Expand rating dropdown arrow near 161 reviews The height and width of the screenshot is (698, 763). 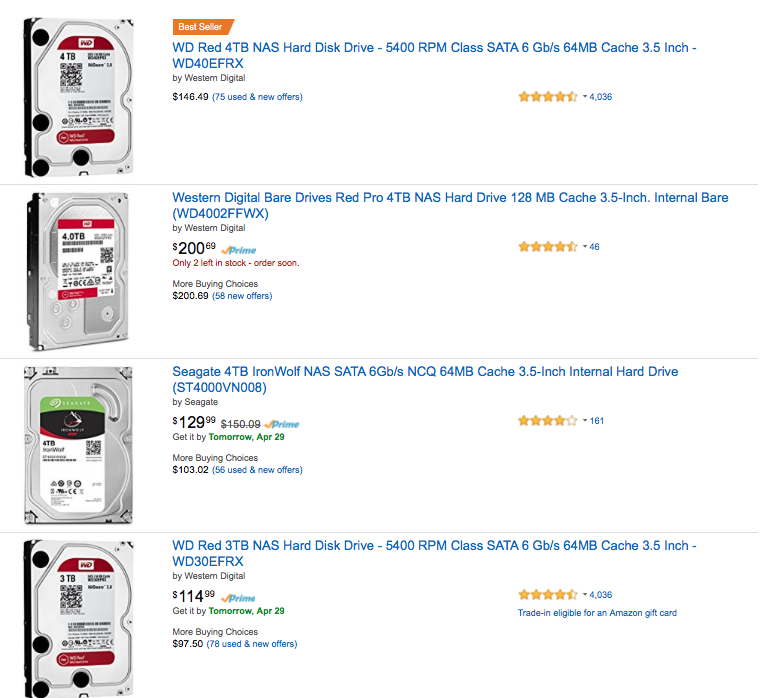(x=585, y=421)
